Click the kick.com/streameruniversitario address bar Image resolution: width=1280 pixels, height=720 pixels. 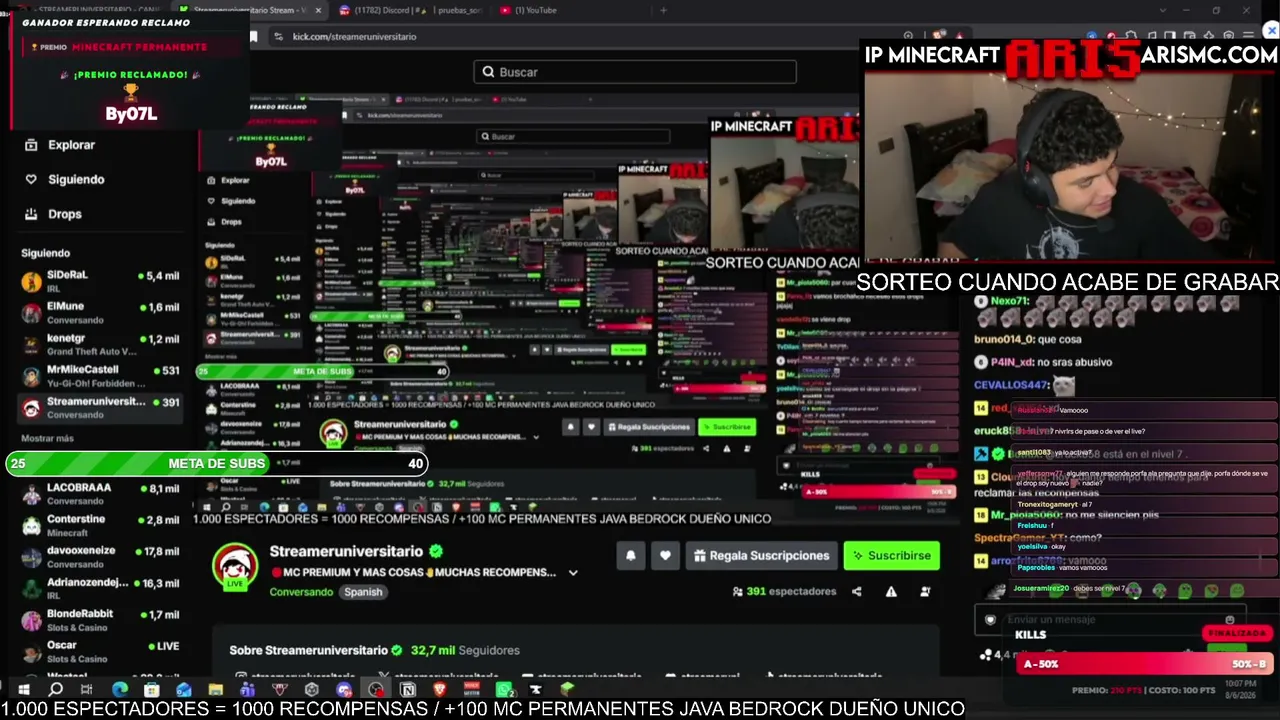(x=354, y=37)
